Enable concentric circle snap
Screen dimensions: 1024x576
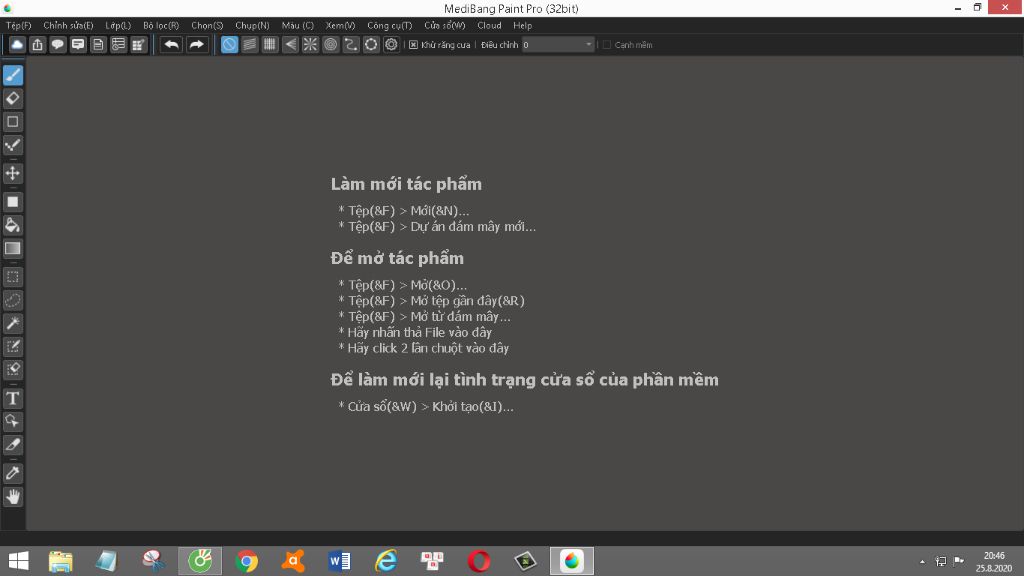[x=330, y=44]
